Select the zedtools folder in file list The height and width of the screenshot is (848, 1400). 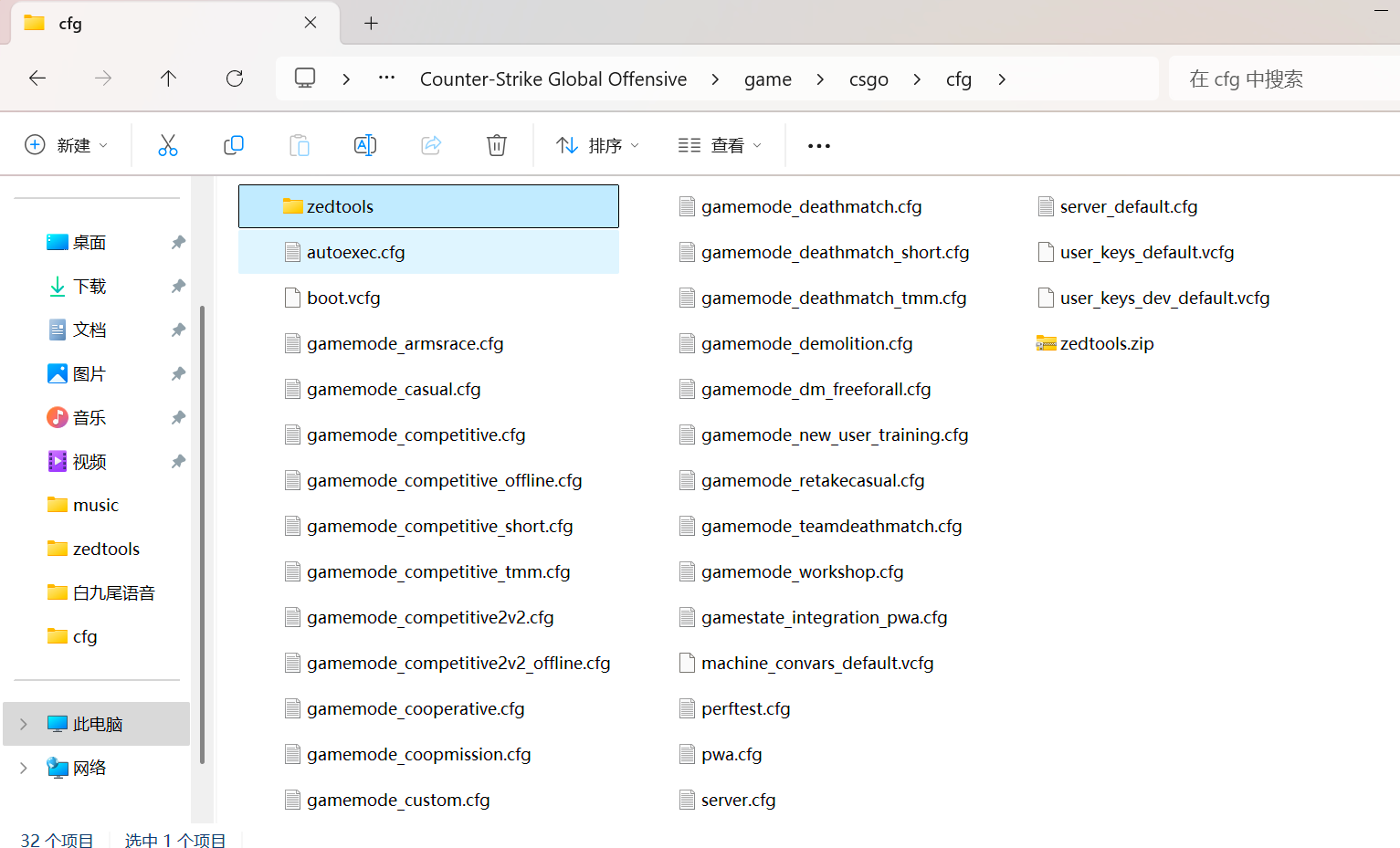coord(428,206)
